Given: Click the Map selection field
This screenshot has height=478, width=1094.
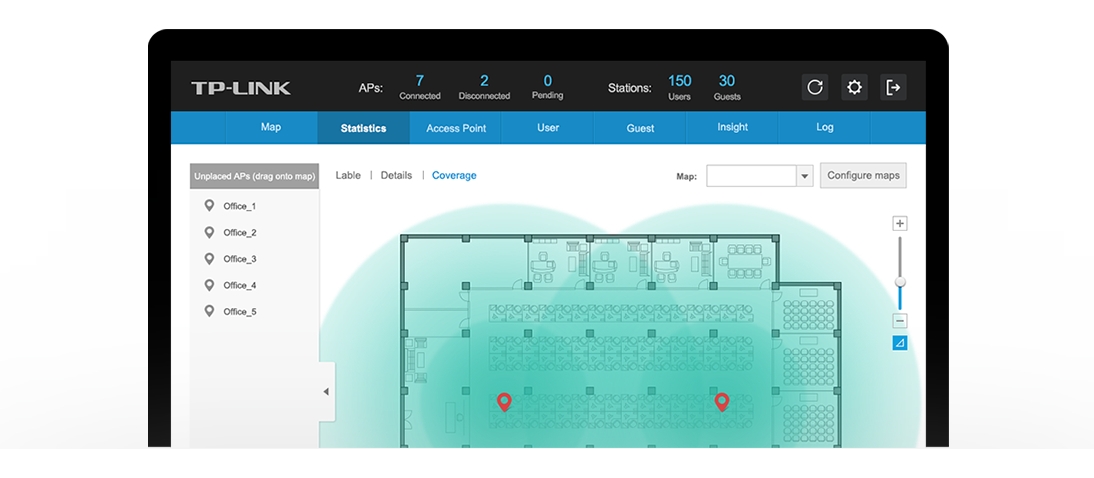Looking at the screenshot, I should (751, 176).
